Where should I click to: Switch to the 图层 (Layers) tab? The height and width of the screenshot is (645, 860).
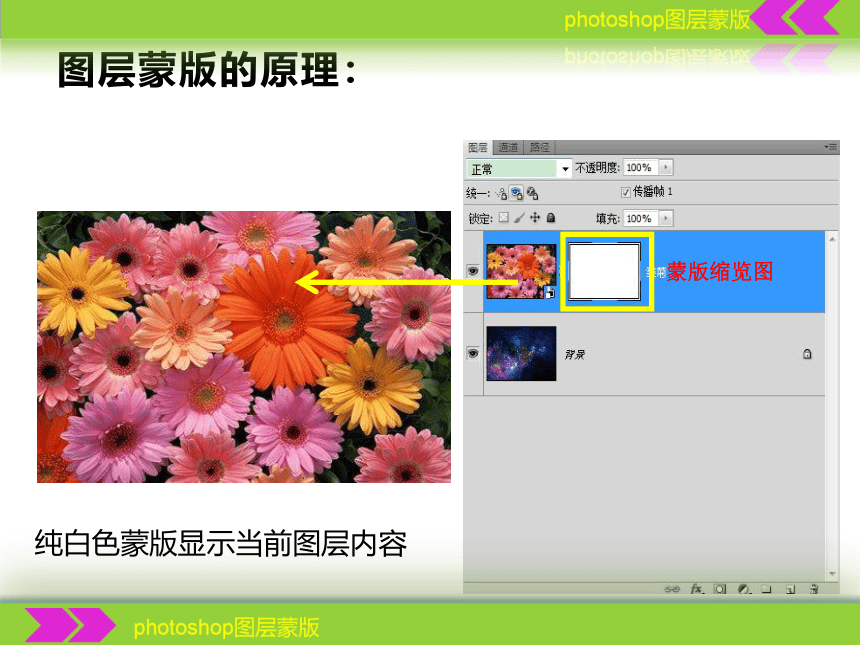pos(478,147)
